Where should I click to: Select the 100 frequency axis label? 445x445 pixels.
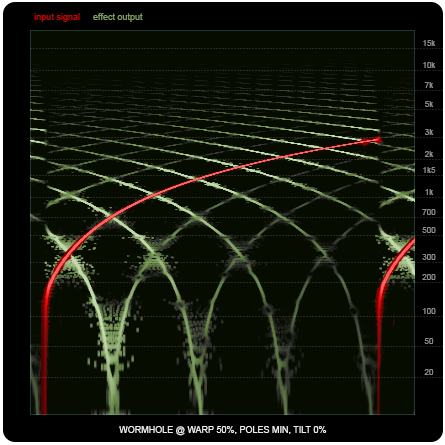[429, 311]
